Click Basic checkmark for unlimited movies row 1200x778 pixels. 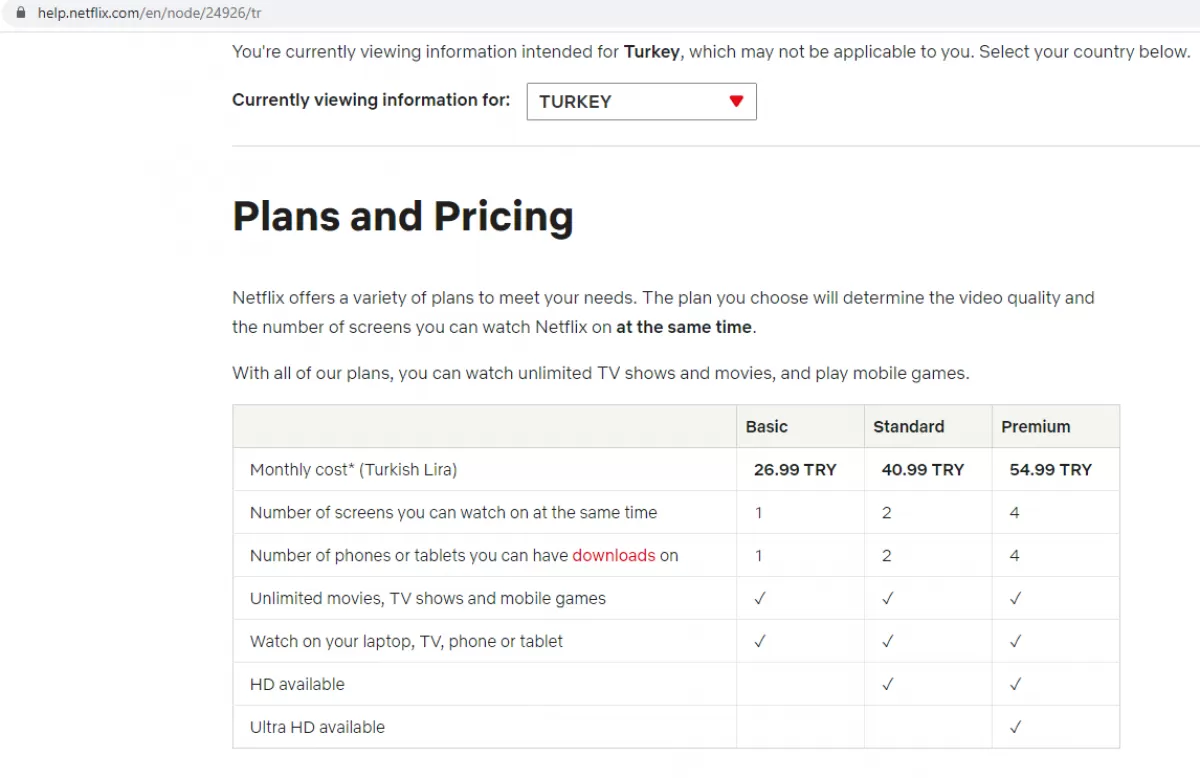[x=760, y=598]
